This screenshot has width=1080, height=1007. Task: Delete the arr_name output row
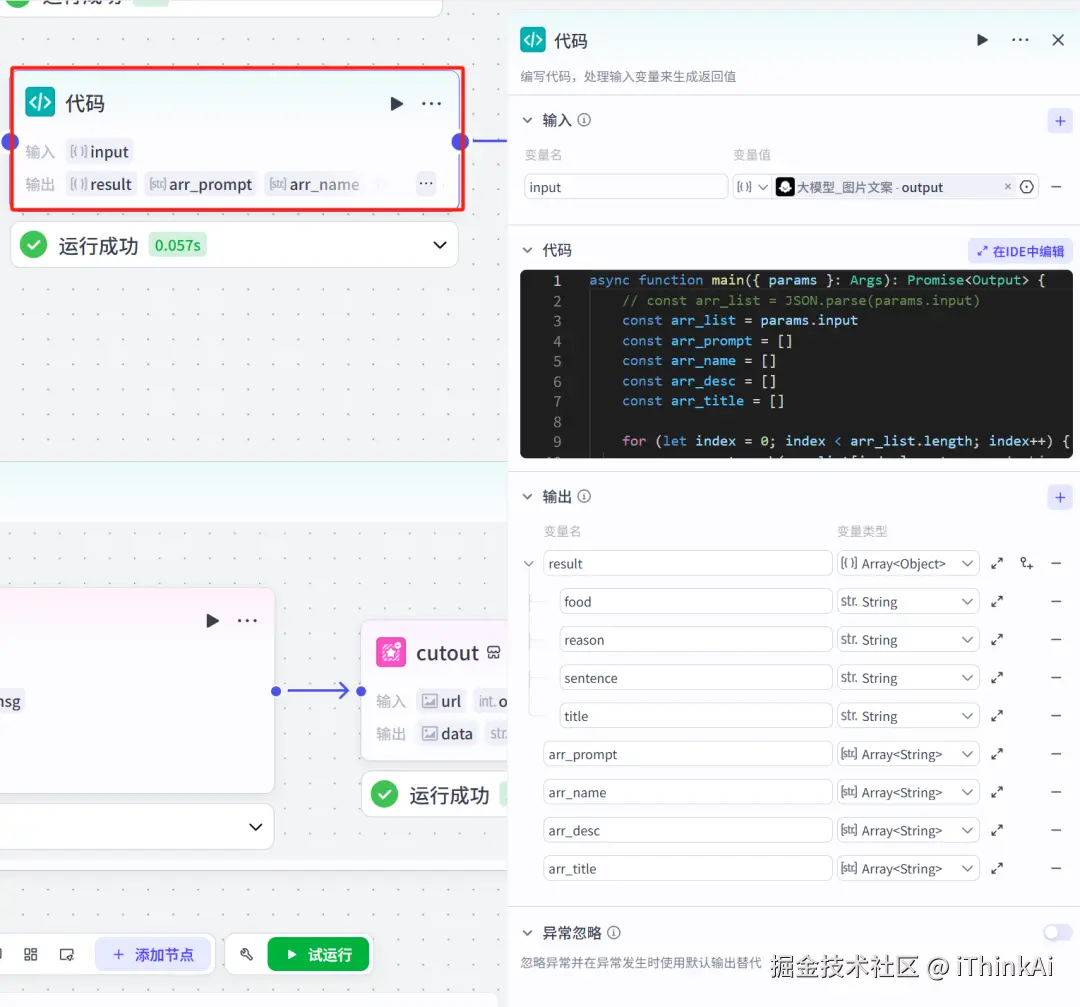point(1056,792)
